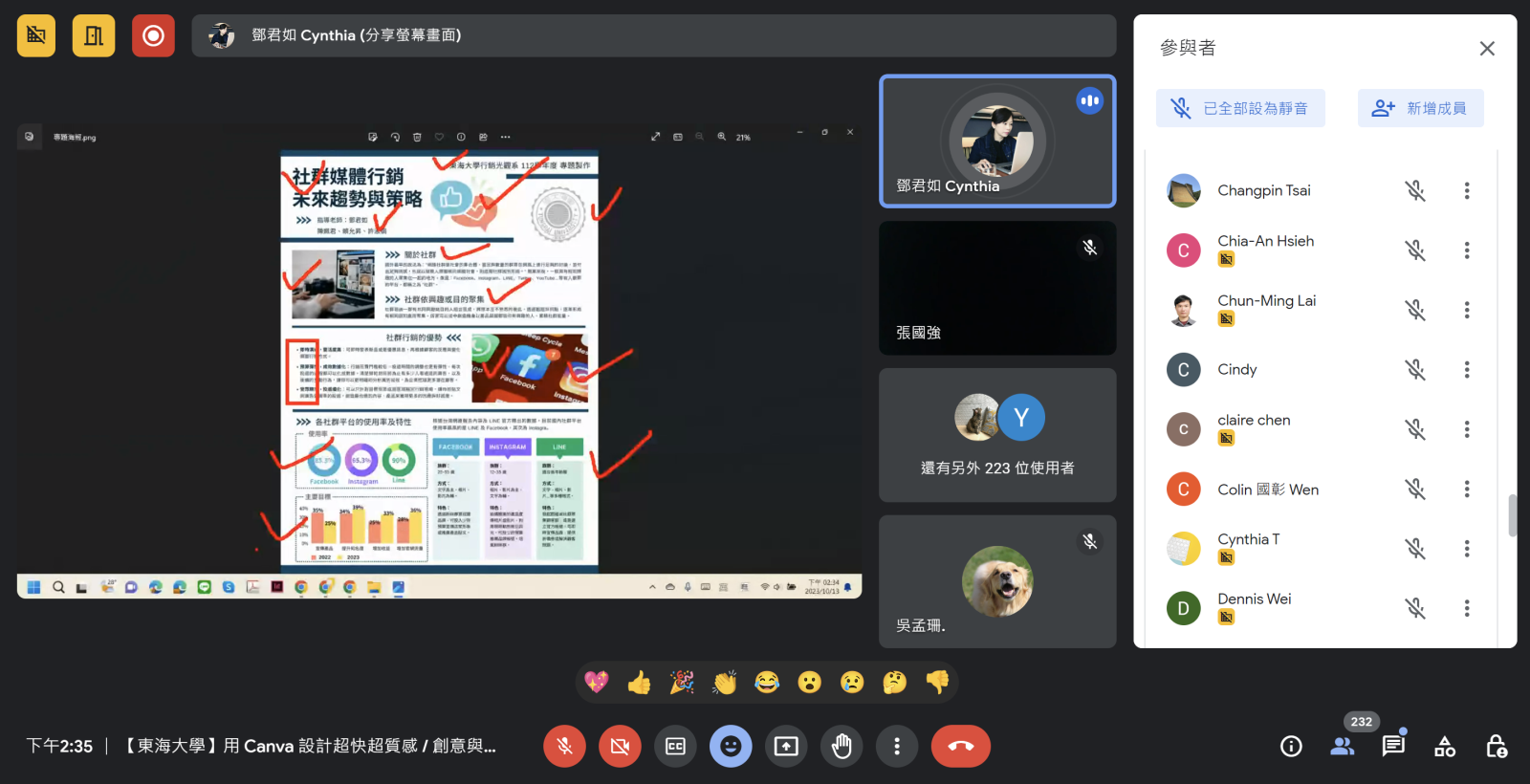
Task: Open meeting details info icon
Action: coord(1291,747)
